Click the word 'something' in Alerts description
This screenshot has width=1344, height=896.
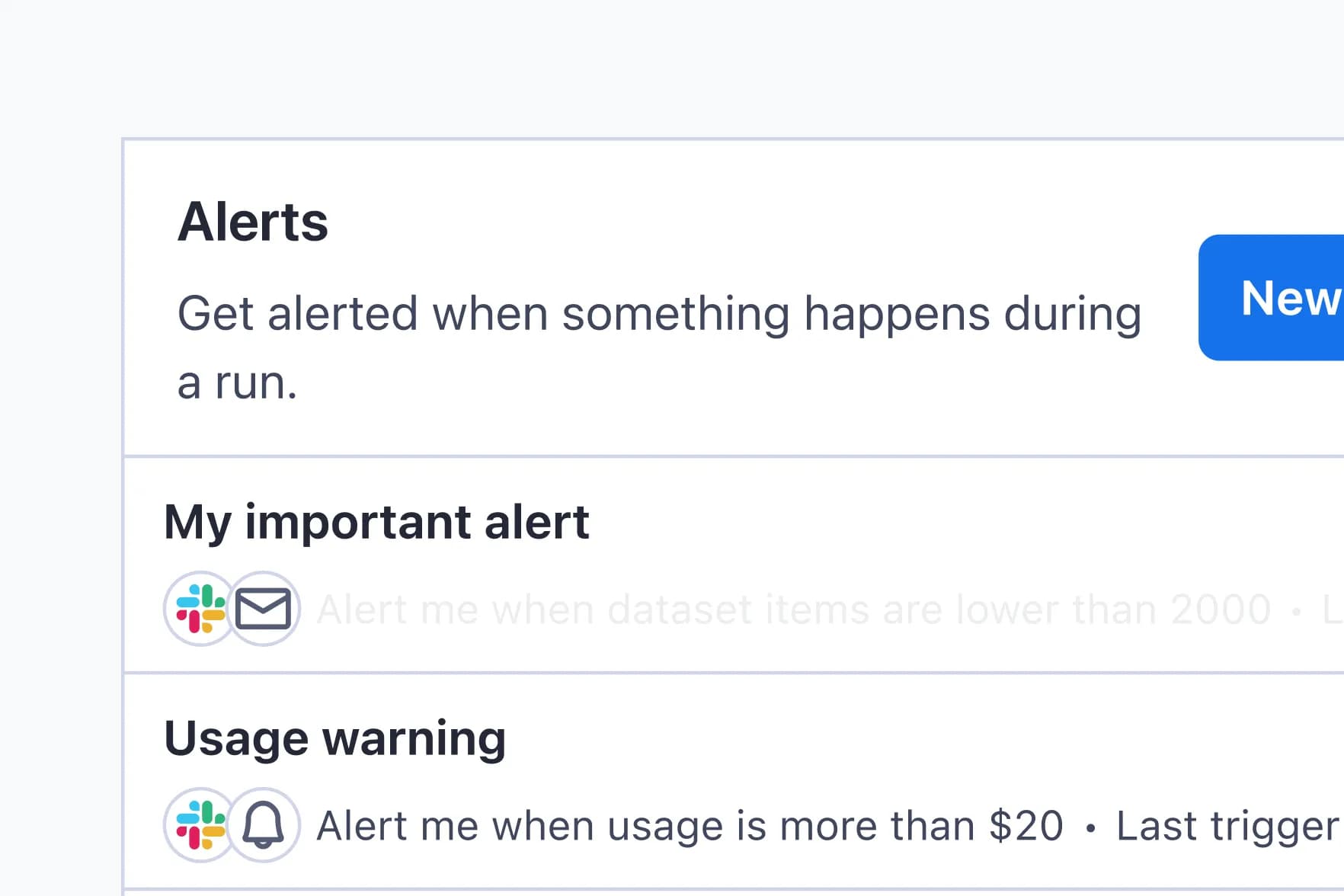[x=676, y=314]
